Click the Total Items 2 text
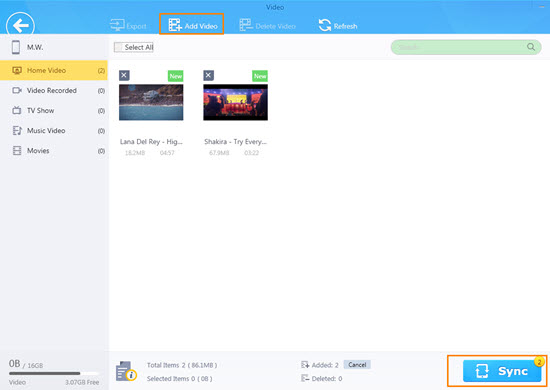 coord(182,365)
